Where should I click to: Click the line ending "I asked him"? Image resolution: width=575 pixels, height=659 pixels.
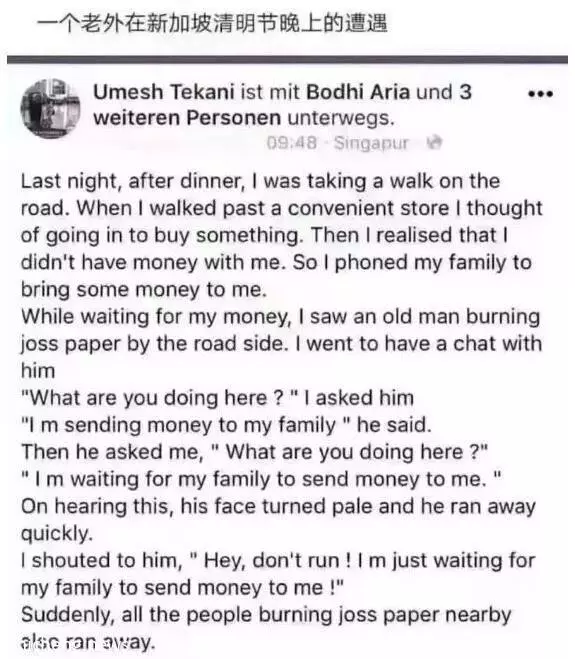218,398
